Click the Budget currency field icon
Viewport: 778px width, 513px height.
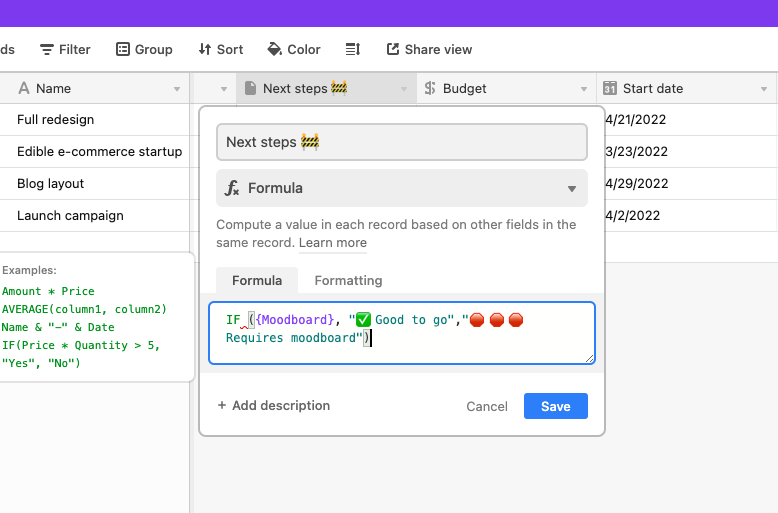click(430, 88)
